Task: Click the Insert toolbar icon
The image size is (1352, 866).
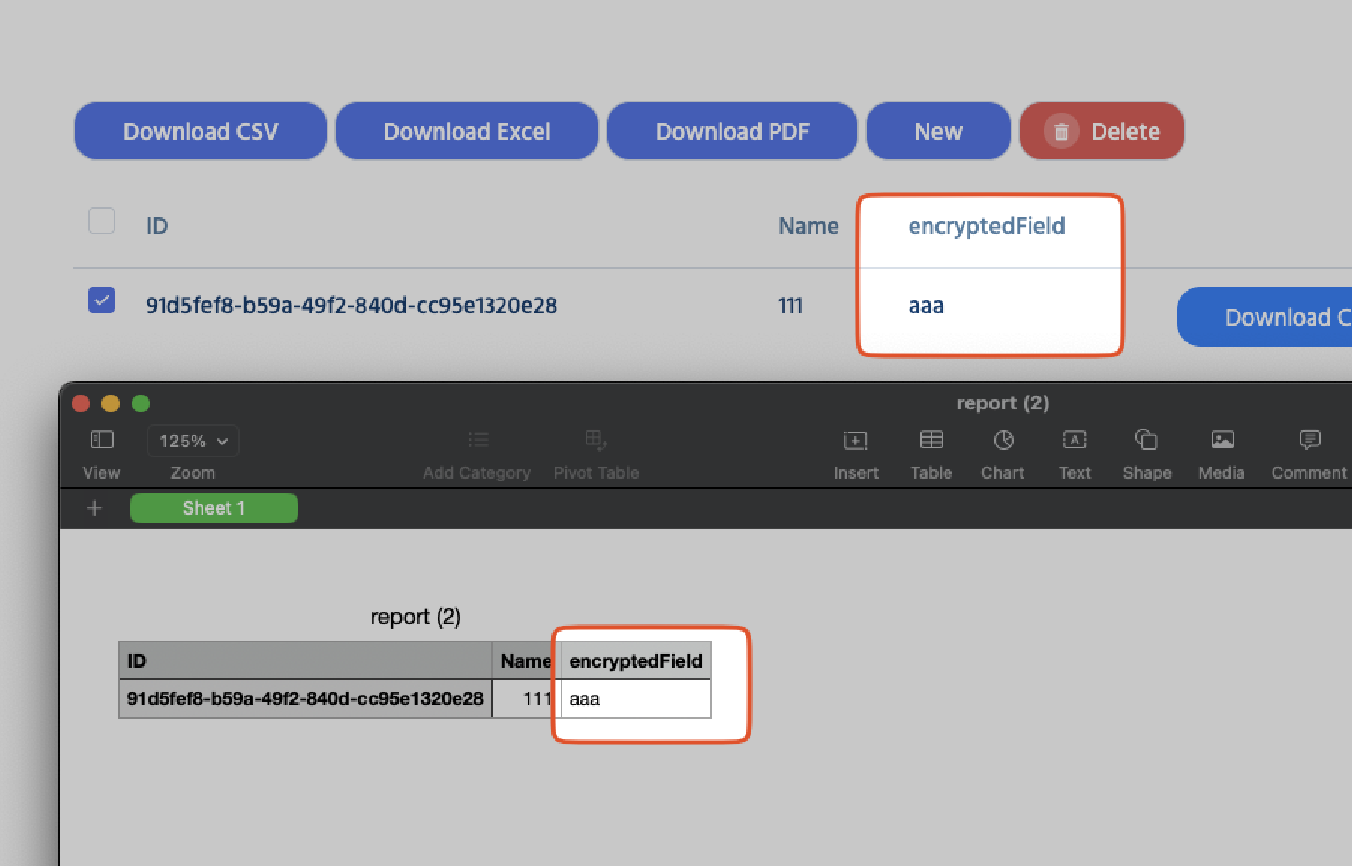Action: coord(856,440)
